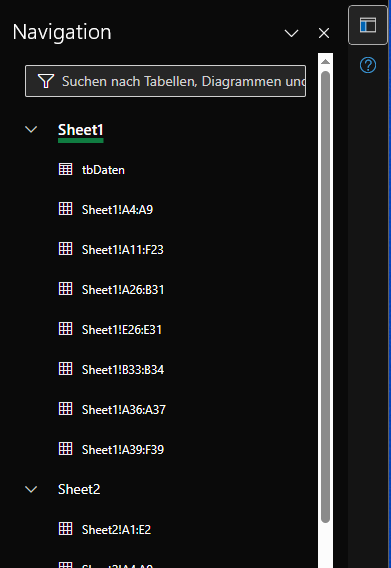Click the range icon next to Sheet1!E26:E31
The image size is (391, 568).
(66, 329)
